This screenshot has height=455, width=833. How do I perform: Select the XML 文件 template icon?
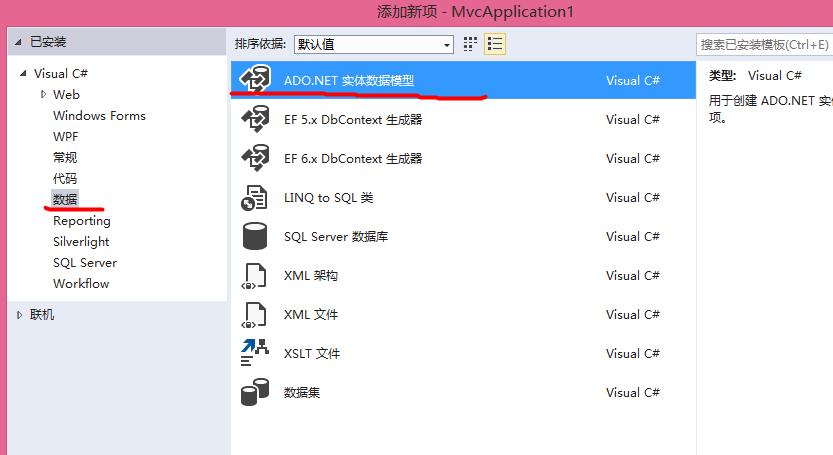pos(255,314)
